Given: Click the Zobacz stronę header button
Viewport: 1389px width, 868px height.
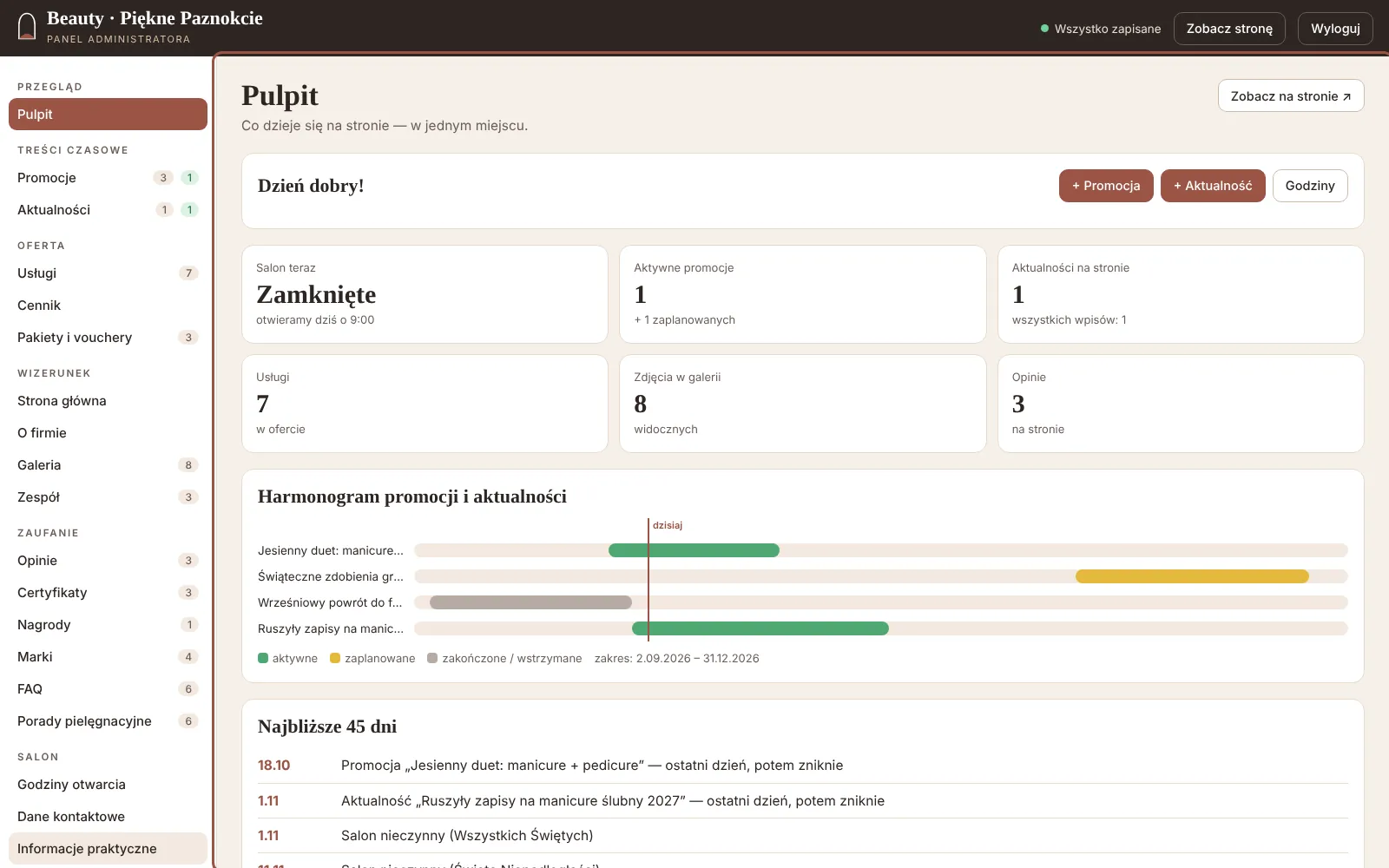Looking at the screenshot, I should point(1229,29).
